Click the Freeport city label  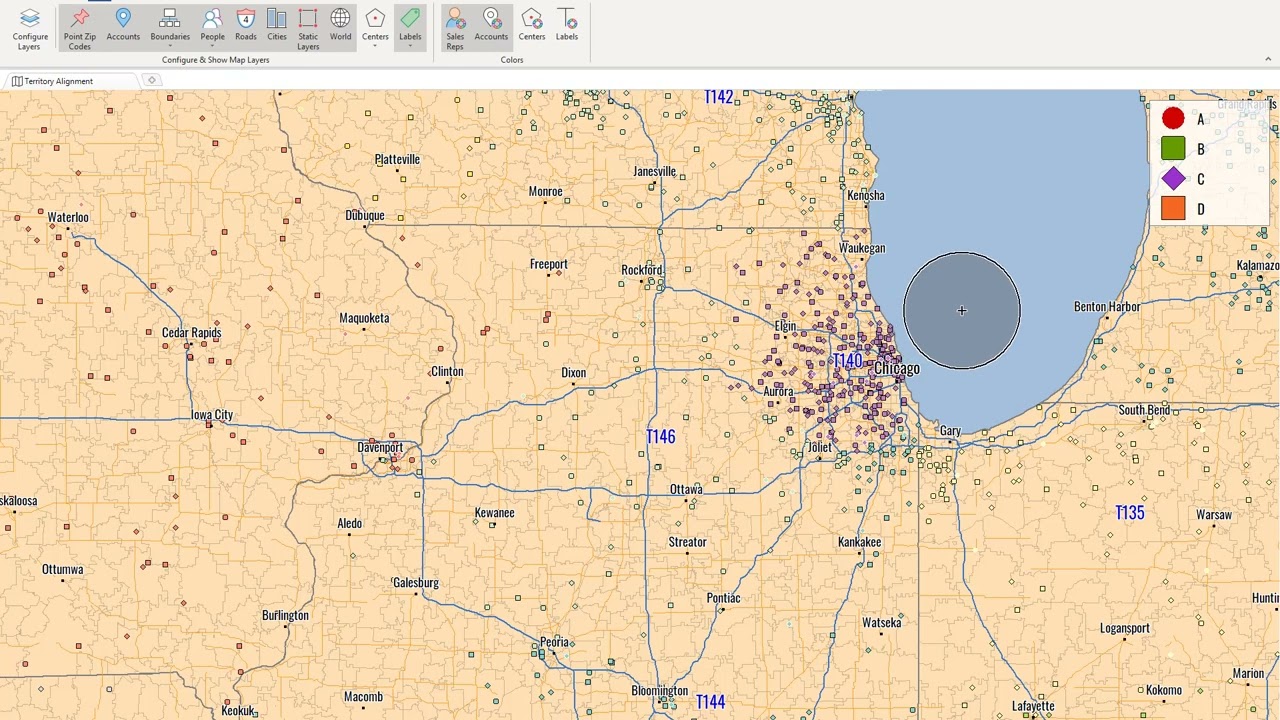coord(549,264)
